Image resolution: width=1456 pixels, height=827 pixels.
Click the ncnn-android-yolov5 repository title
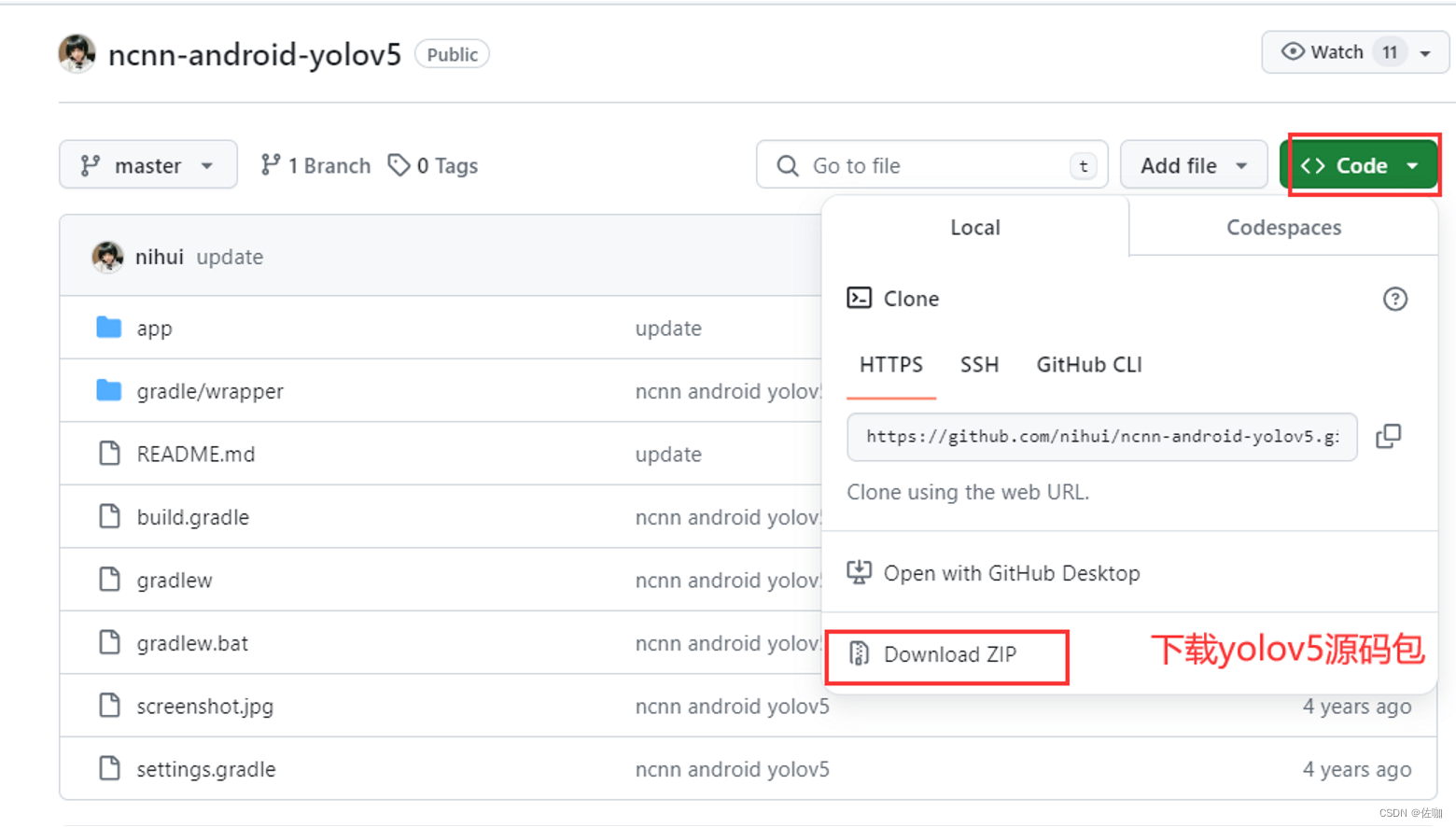click(x=255, y=54)
